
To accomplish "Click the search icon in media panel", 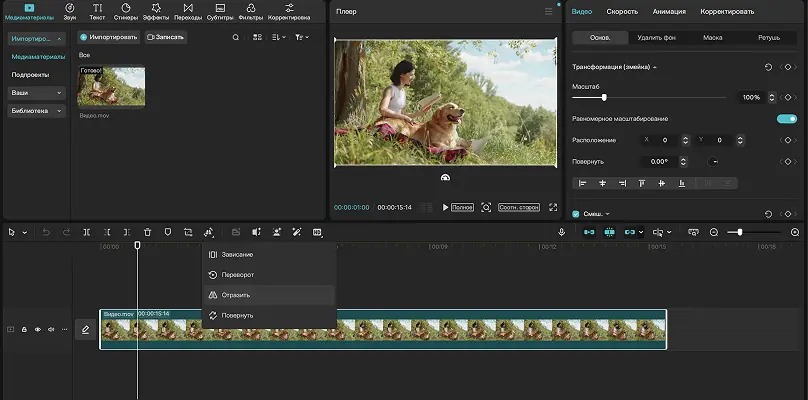I will coord(235,37).
